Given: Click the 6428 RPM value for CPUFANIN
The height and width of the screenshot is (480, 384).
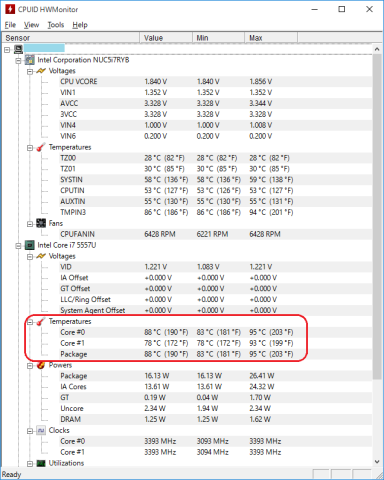Looking at the screenshot, I should pos(160,234).
